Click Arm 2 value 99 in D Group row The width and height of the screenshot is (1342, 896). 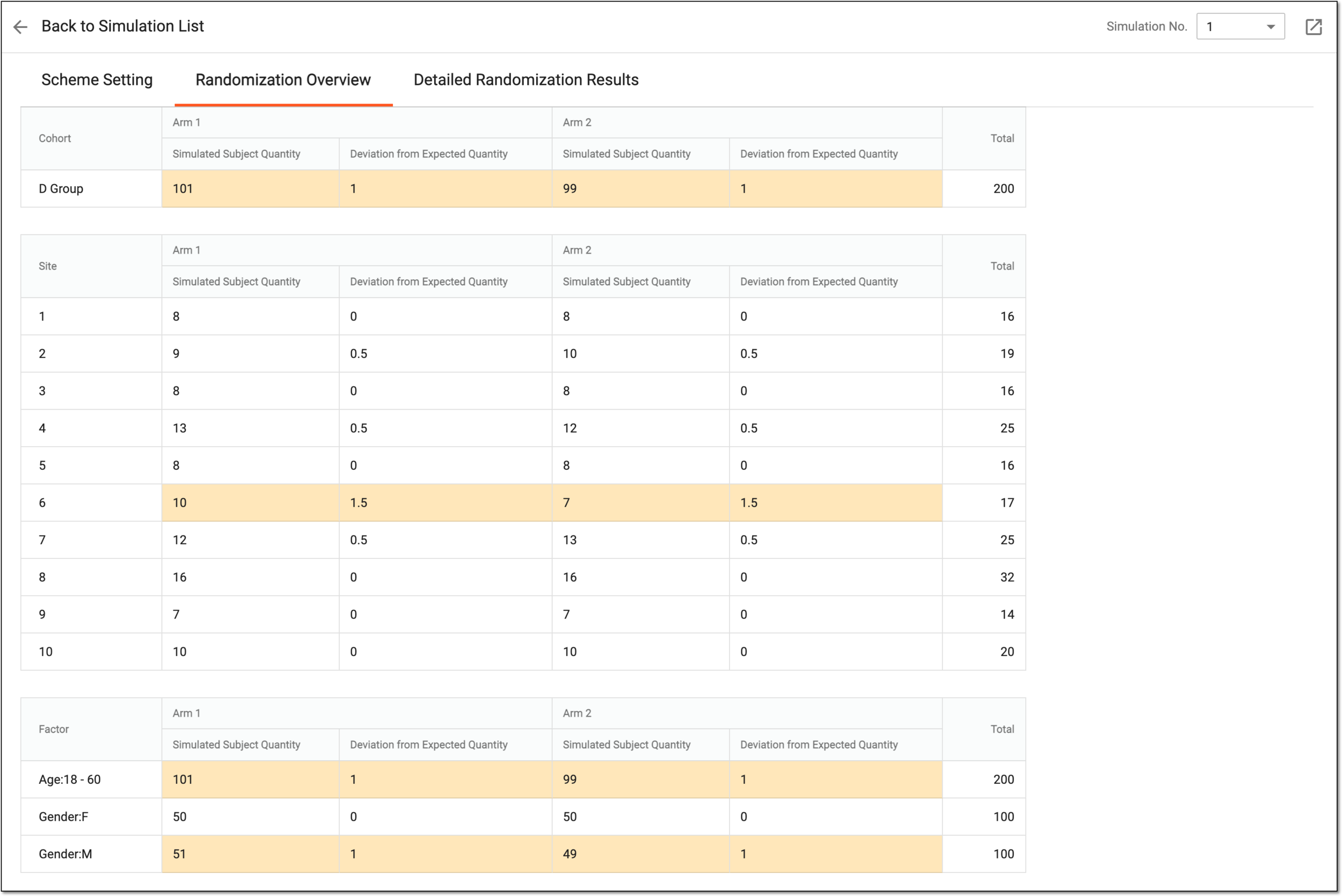point(570,188)
